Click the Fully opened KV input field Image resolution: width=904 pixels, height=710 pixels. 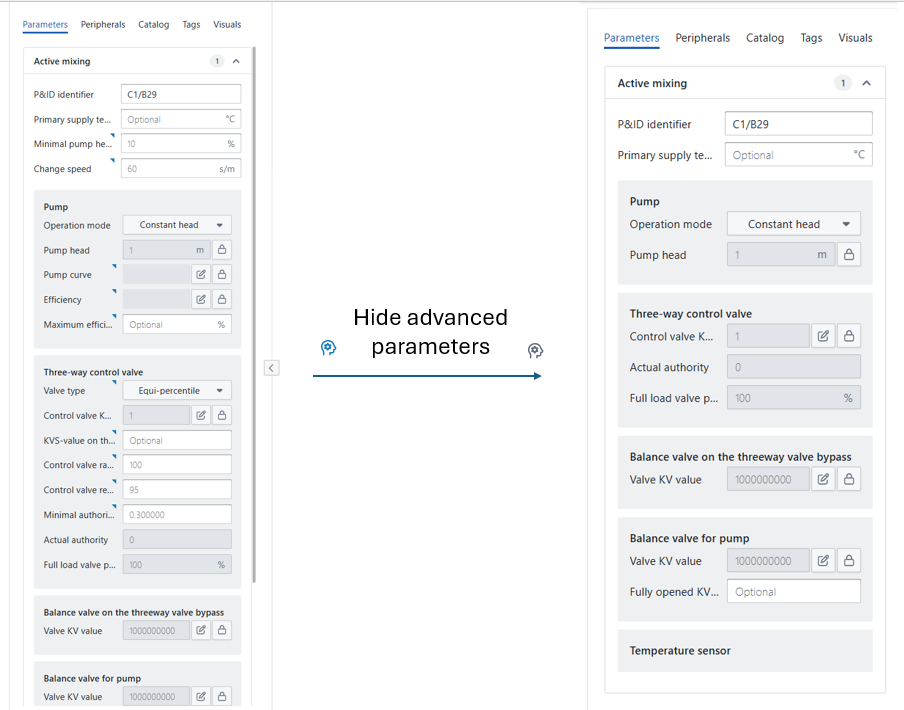tap(793, 592)
